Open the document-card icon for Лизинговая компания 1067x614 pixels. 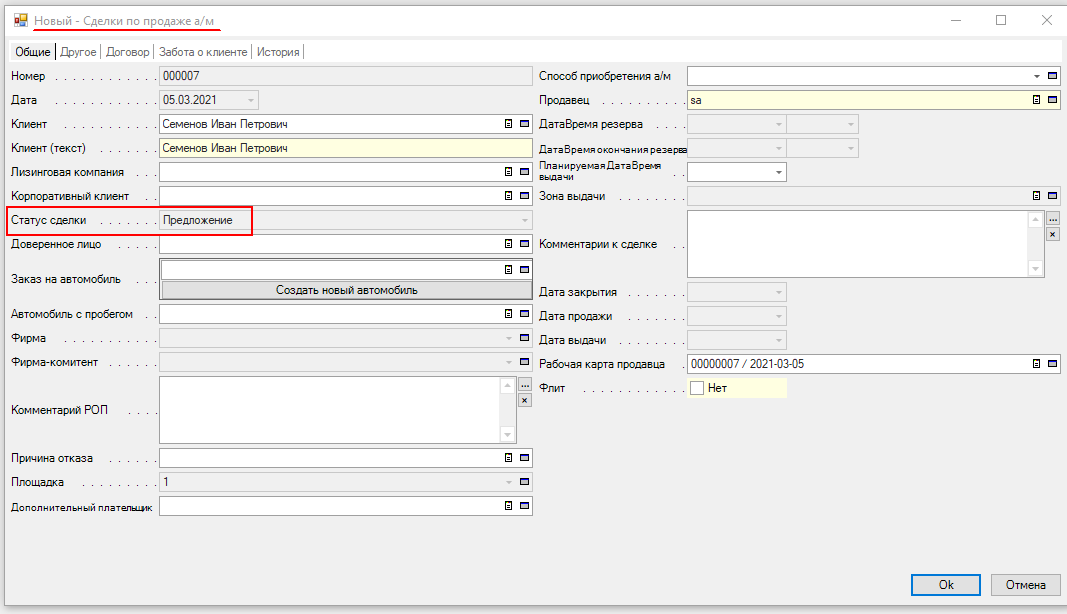[x=509, y=172]
